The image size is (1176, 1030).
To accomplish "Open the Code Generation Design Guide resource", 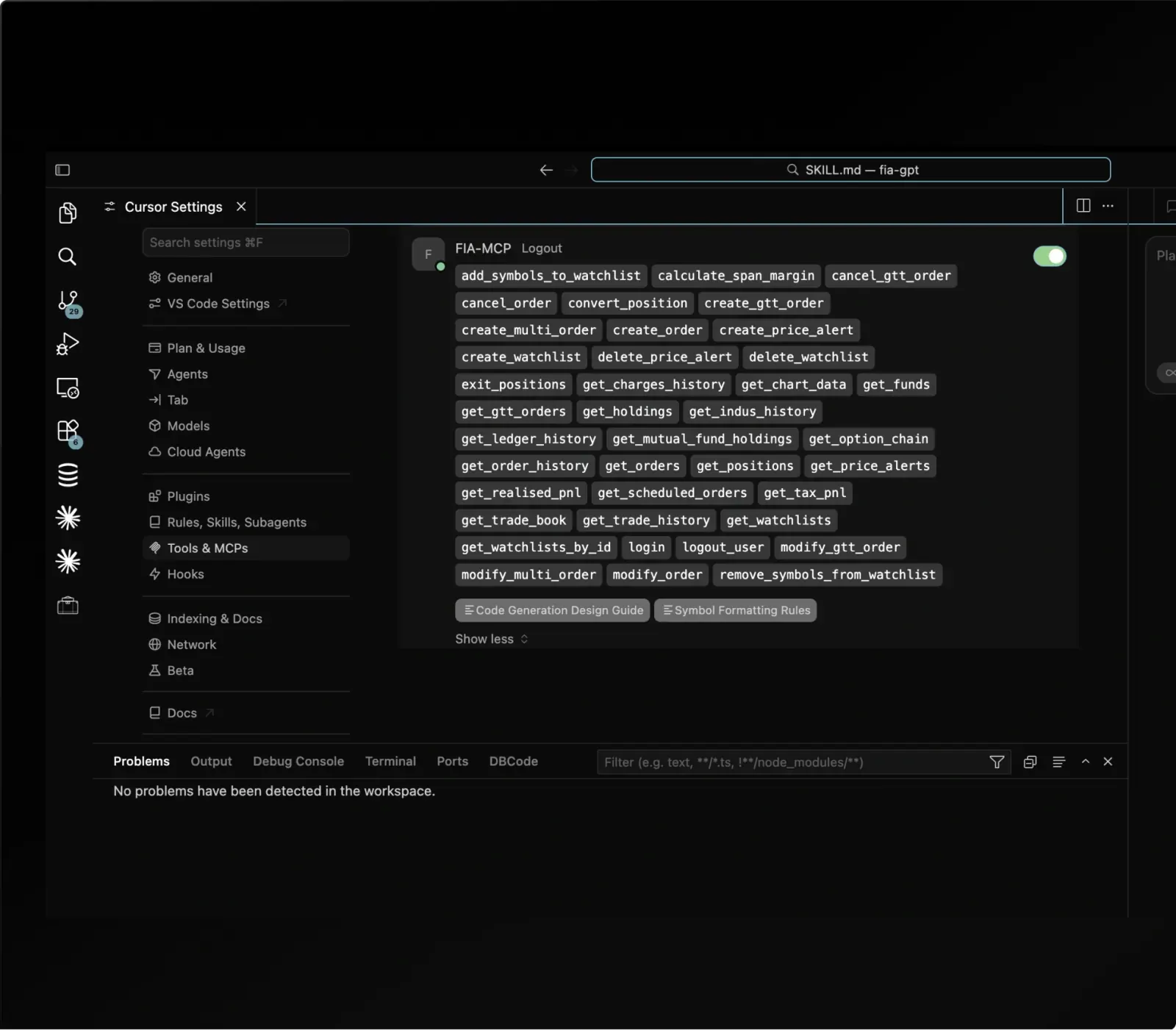I will coord(553,610).
